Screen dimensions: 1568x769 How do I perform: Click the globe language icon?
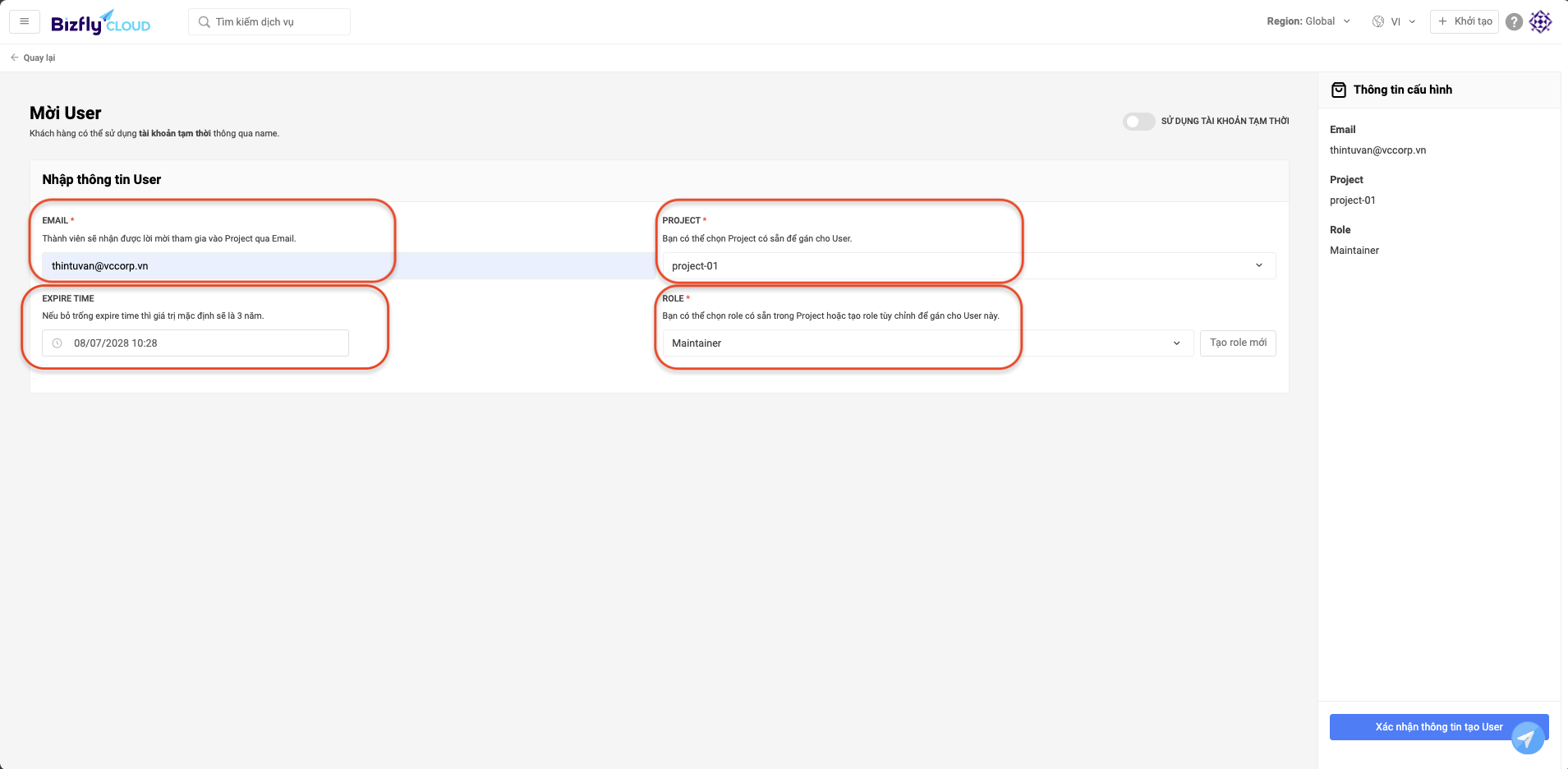(1378, 22)
